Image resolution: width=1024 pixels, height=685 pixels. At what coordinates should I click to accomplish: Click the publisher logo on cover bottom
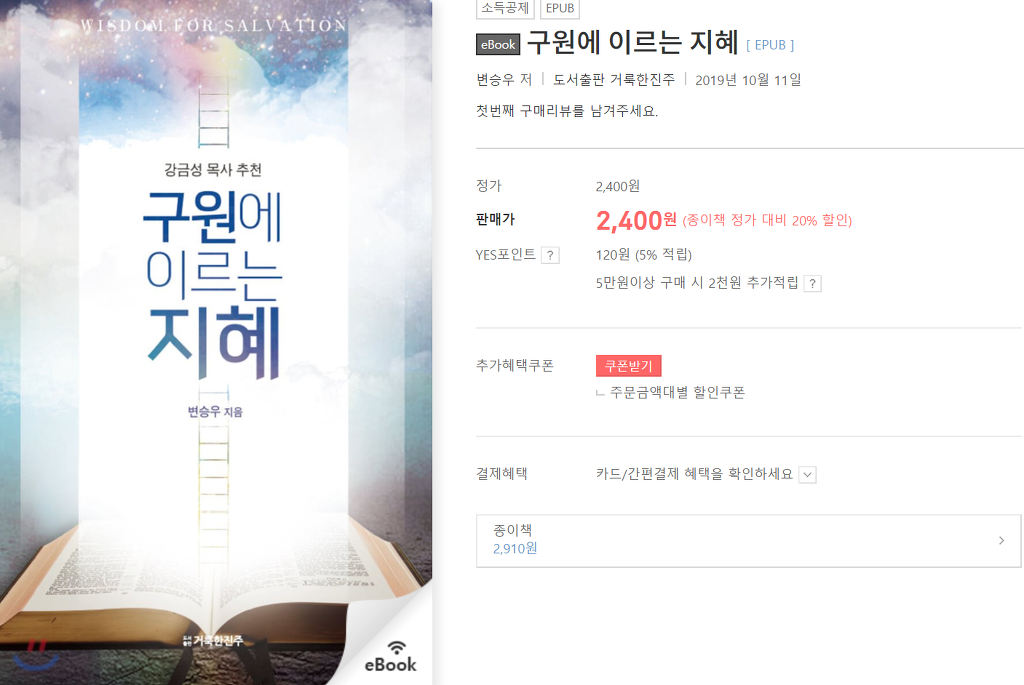(213, 641)
